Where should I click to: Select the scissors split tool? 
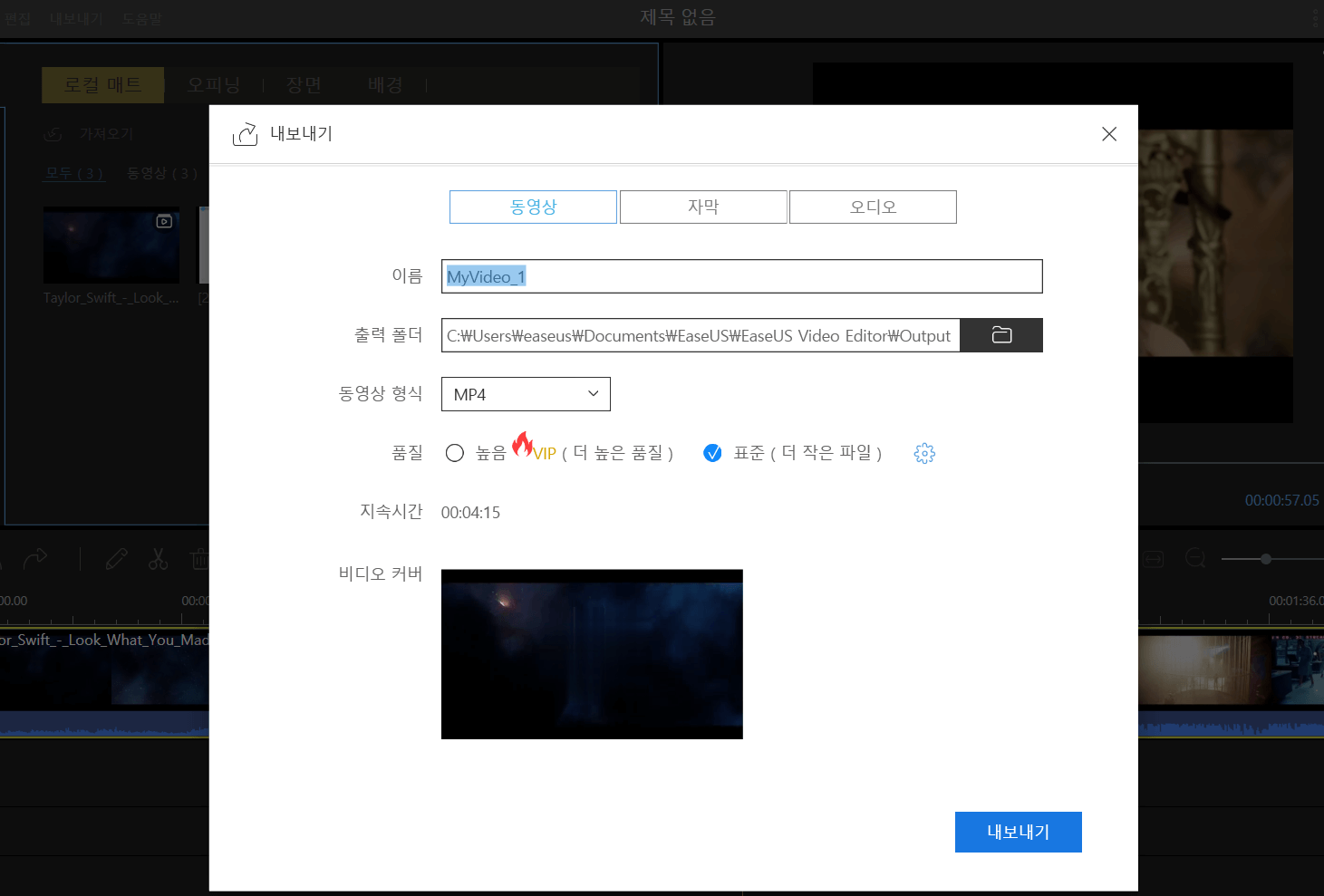[158, 559]
